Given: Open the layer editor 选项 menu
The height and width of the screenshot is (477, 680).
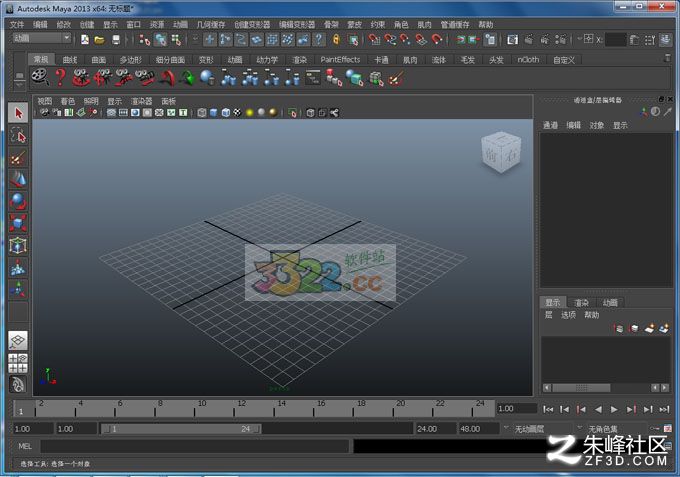Looking at the screenshot, I should click(568, 315).
